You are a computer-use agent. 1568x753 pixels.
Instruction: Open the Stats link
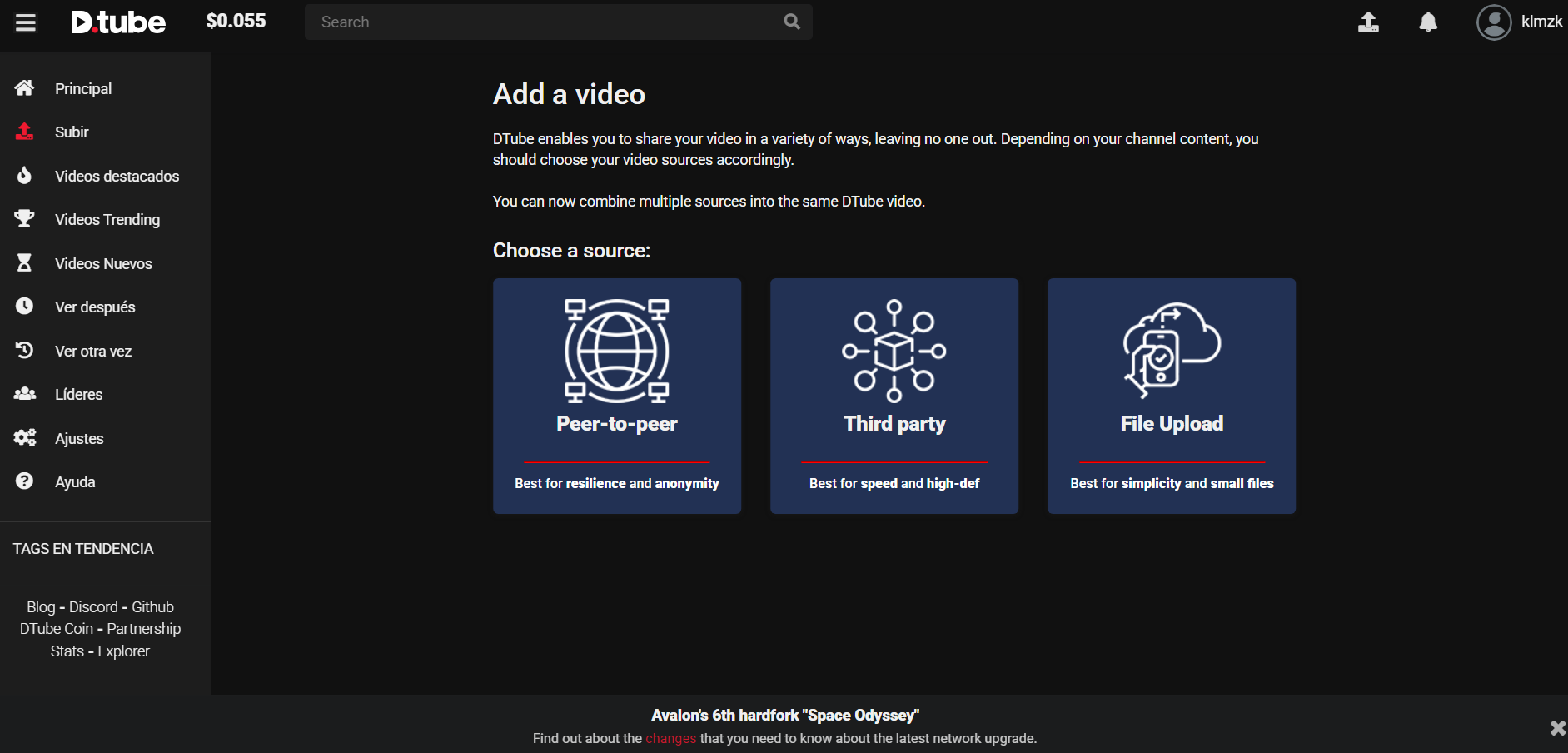coord(67,651)
